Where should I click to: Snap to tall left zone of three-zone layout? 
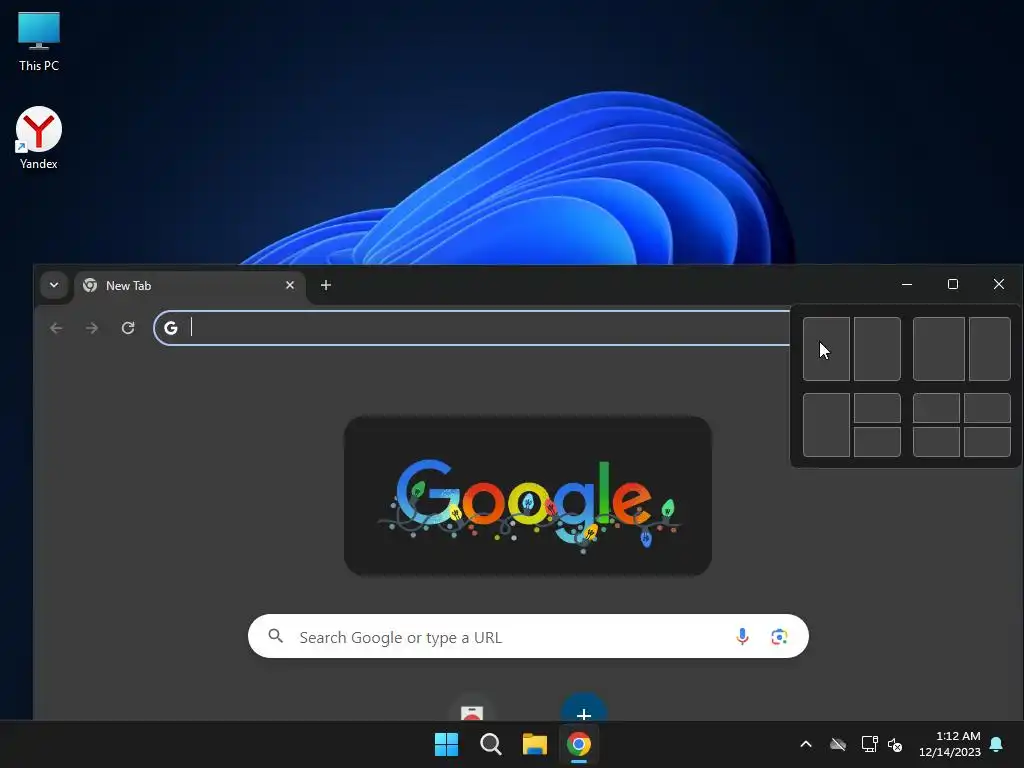[x=826, y=424]
